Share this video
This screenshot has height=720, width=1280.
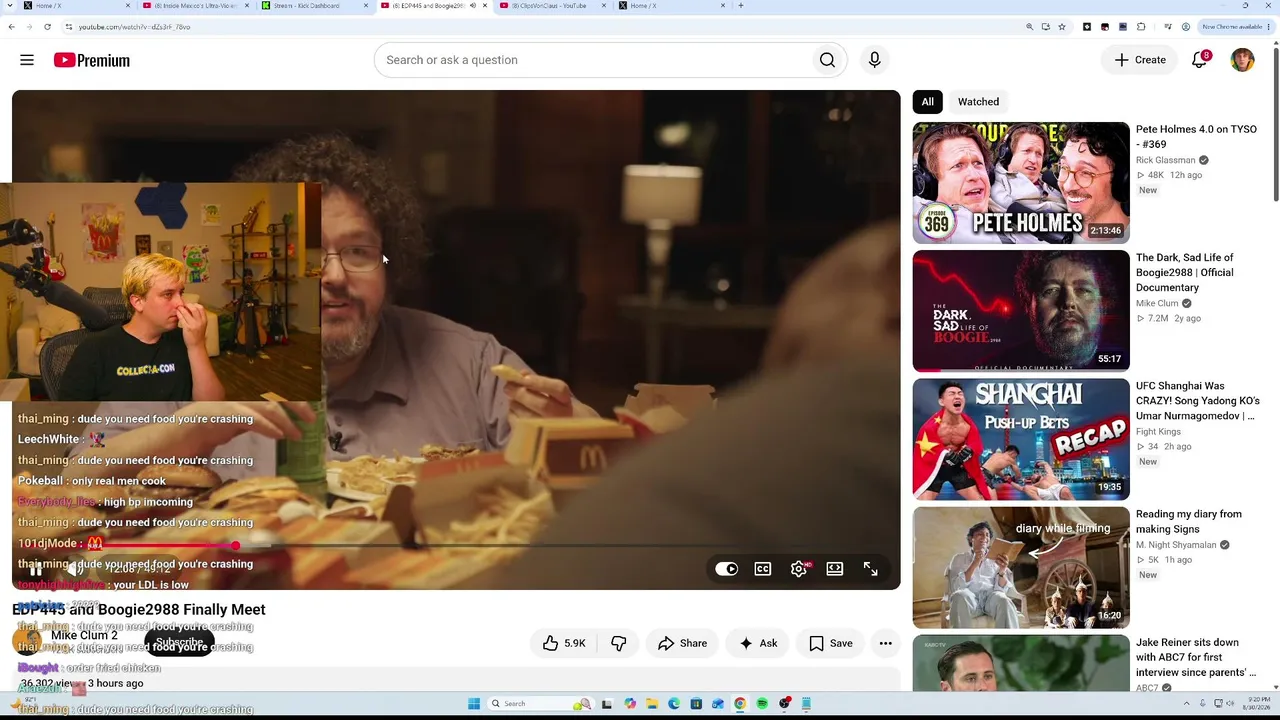[682, 643]
